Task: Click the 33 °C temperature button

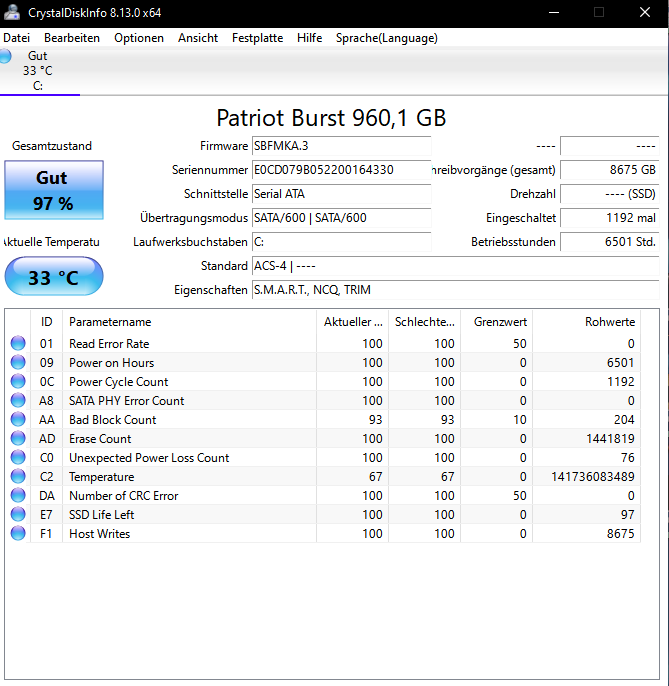Action: [54, 277]
